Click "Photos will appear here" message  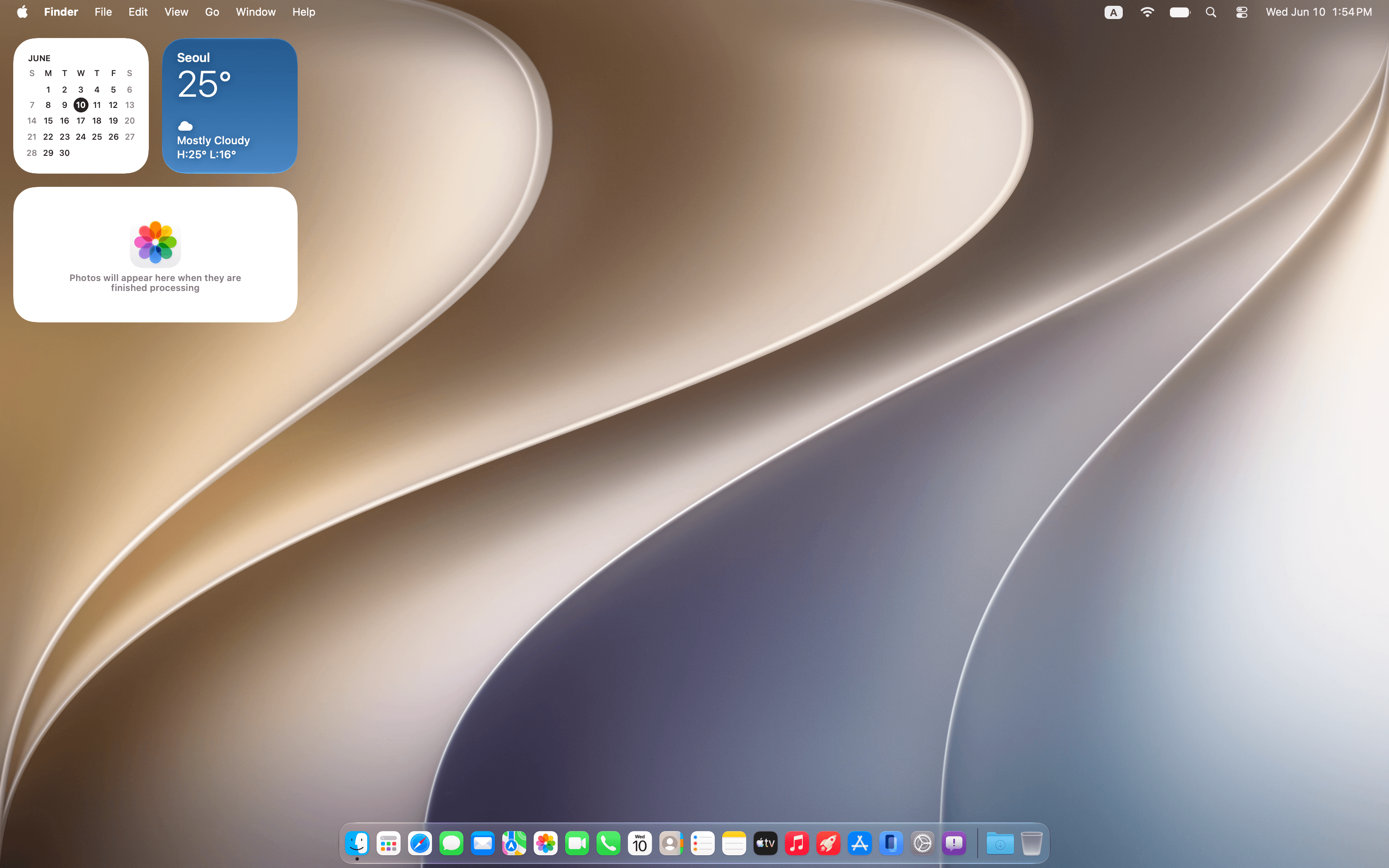(x=155, y=282)
